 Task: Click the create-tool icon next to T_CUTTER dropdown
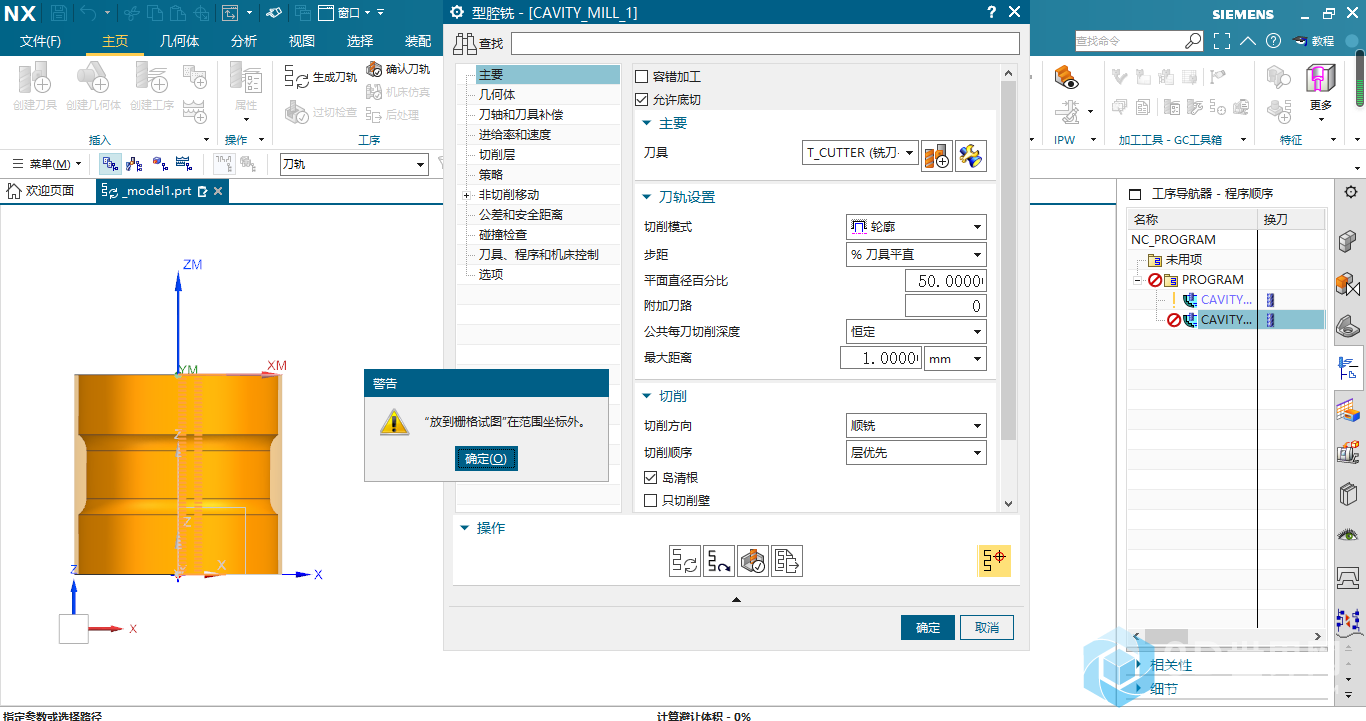coord(937,155)
